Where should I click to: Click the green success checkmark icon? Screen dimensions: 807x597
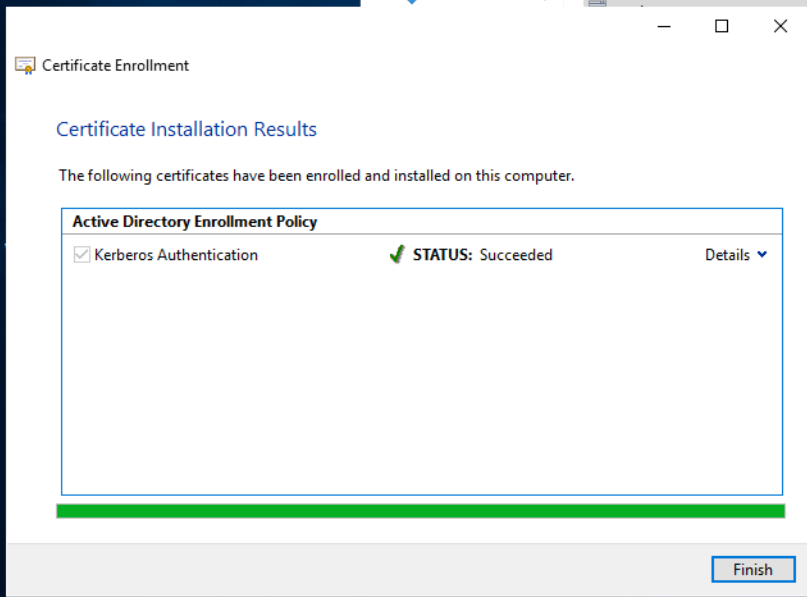coord(397,255)
